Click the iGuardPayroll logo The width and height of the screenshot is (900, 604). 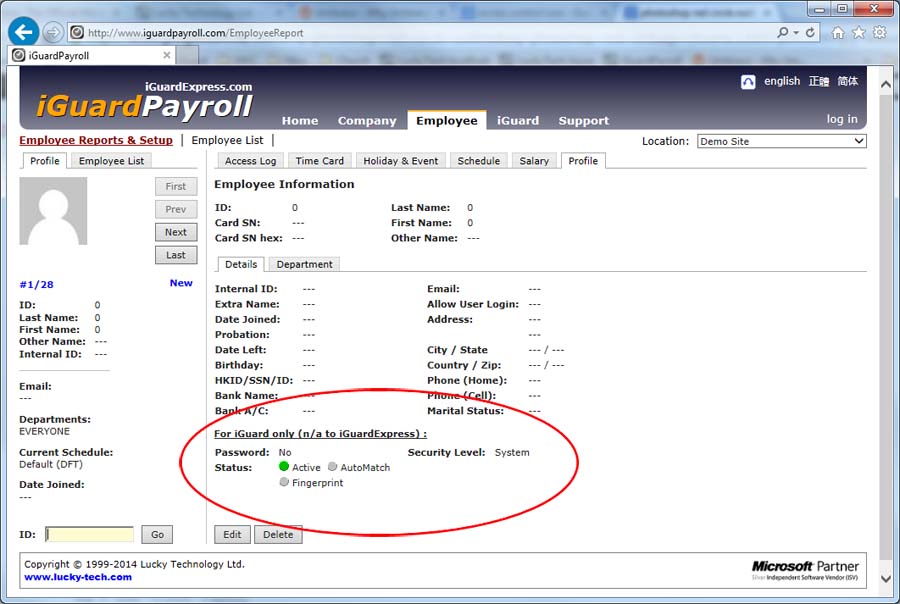[x=145, y=102]
